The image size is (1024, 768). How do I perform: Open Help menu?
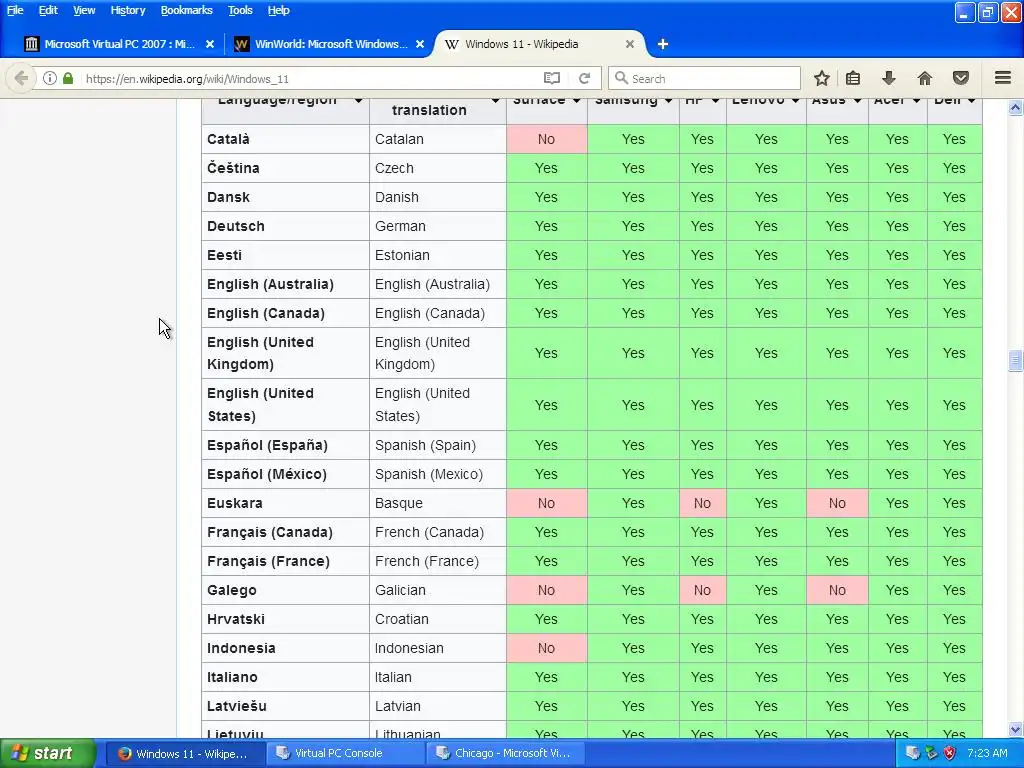(x=278, y=10)
